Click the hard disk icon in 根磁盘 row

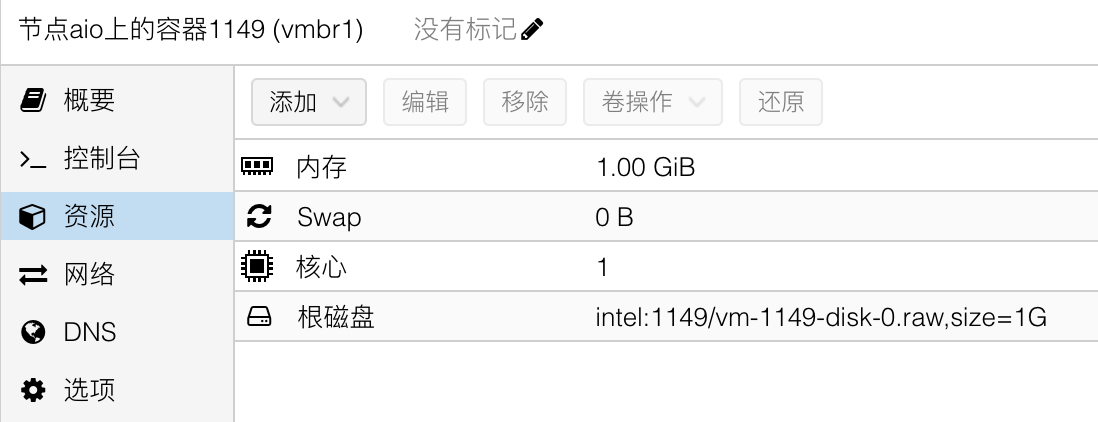pyautogui.click(x=257, y=318)
